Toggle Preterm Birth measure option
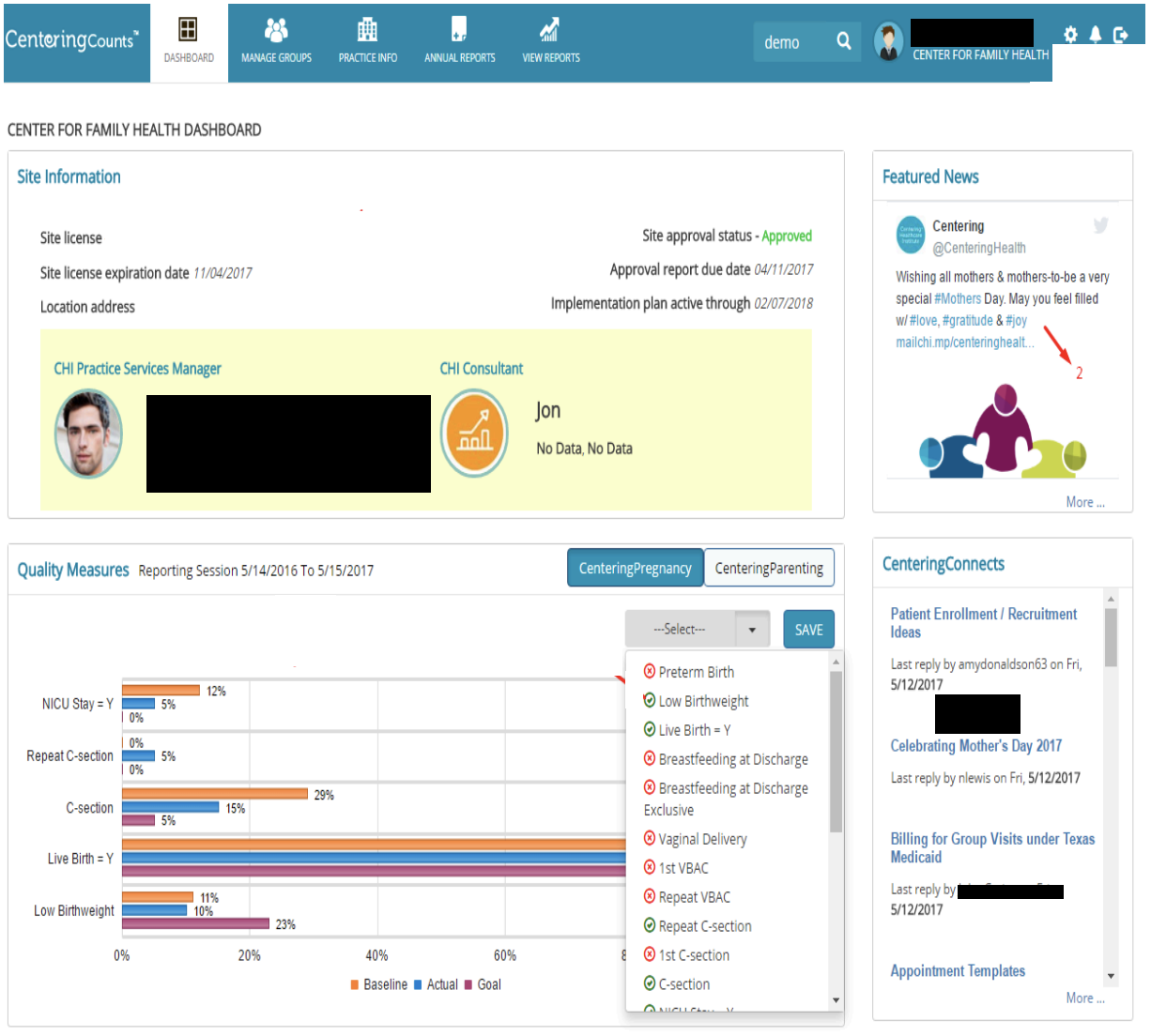The image size is (1151, 1036). coord(689,672)
